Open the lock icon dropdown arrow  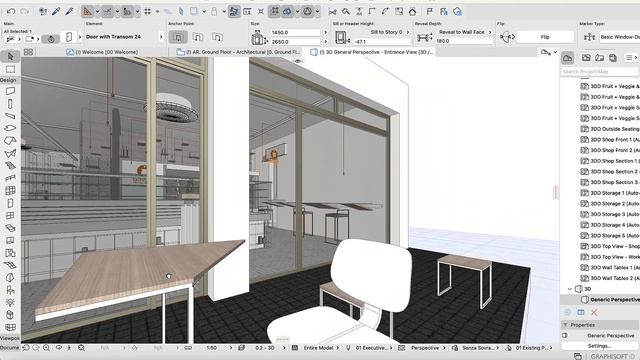pyautogui.click(x=224, y=11)
